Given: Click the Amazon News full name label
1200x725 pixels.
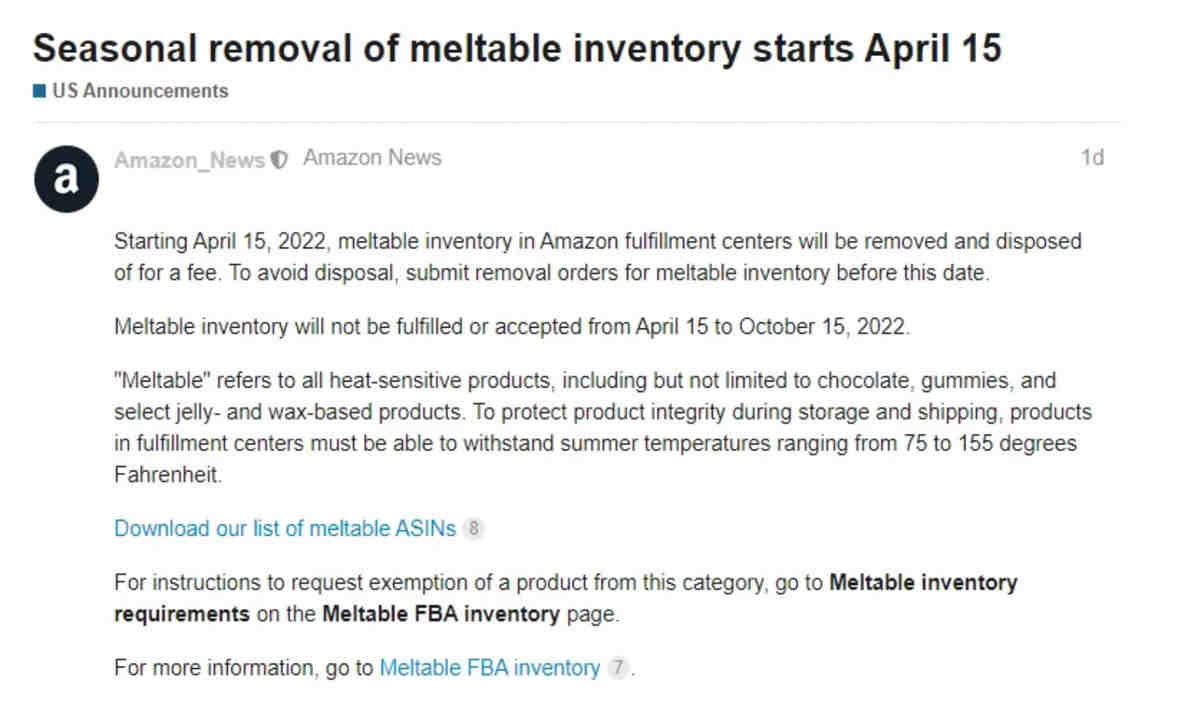Looking at the screenshot, I should tap(372, 157).
